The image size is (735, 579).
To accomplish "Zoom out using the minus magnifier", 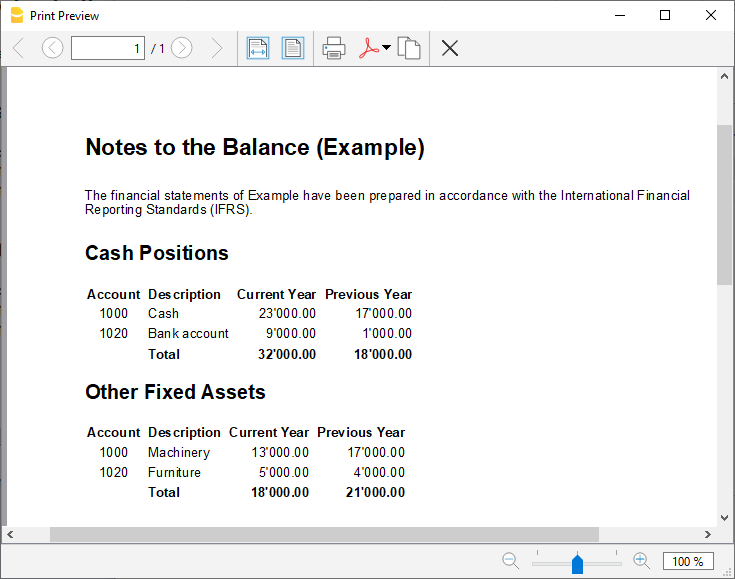I will (510, 561).
